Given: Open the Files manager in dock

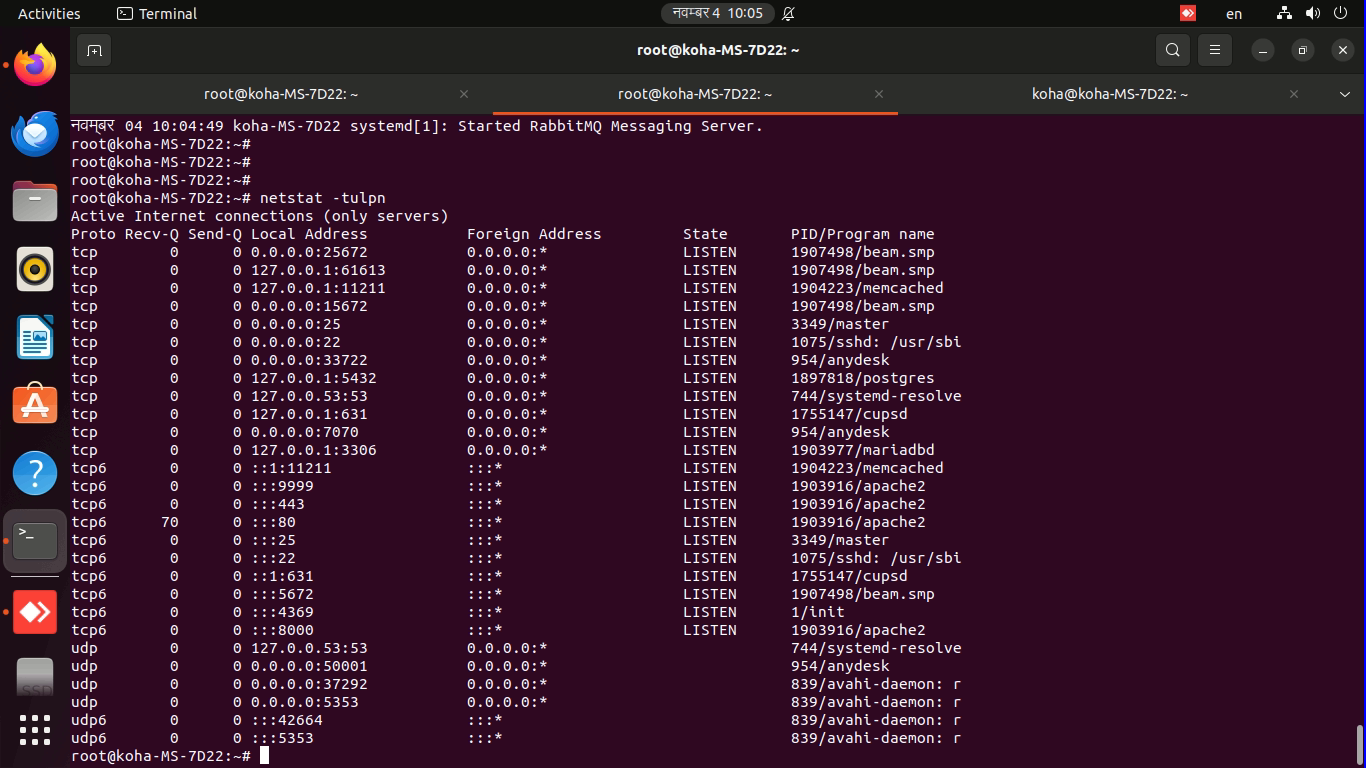Looking at the screenshot, I should pos(35,201).
